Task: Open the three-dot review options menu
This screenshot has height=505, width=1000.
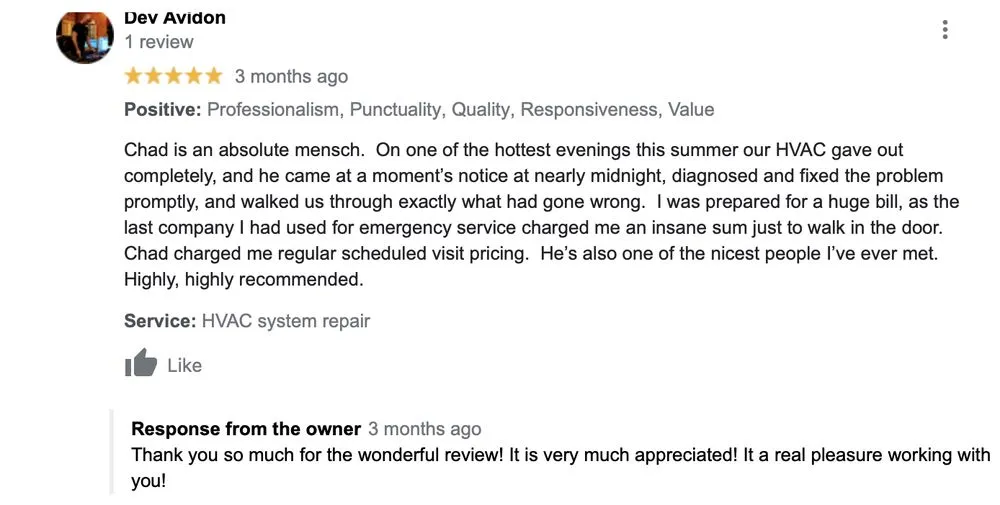Action: [945, 30]
